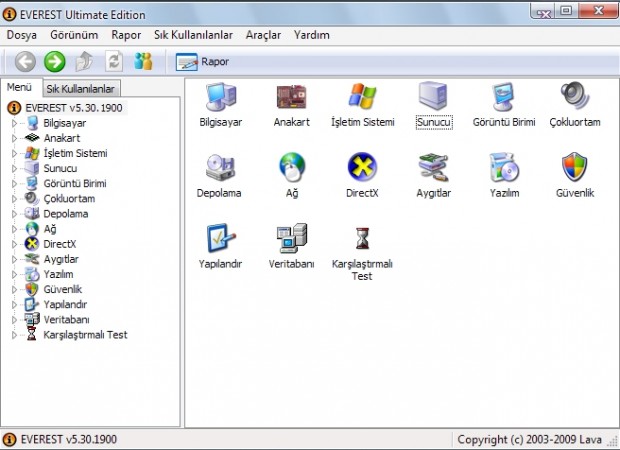Open the Araçlar menu
Image resolution: width=620 pixels, height=450 pixels.
click(x=263, y=35)
